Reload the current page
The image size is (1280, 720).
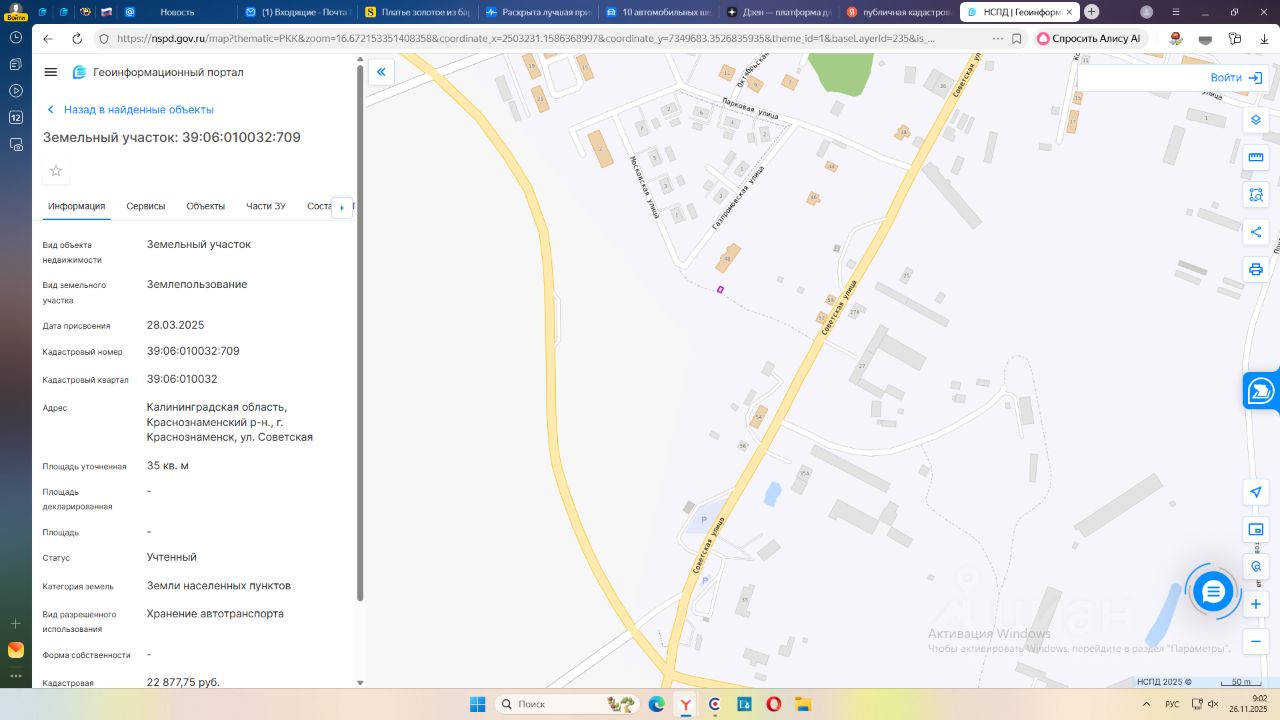click(x=77, y=38)
